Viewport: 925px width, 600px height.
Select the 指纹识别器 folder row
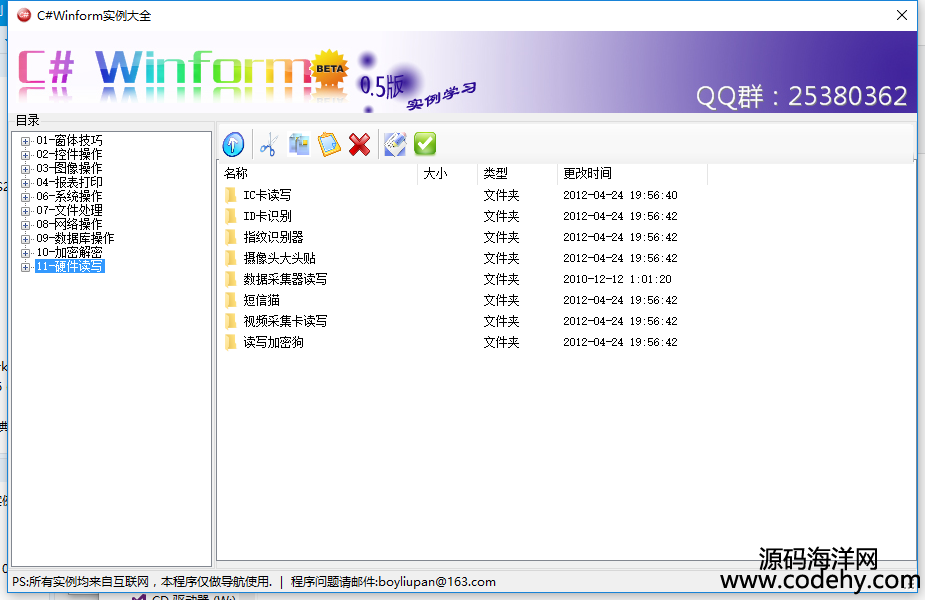click(273, 237)
